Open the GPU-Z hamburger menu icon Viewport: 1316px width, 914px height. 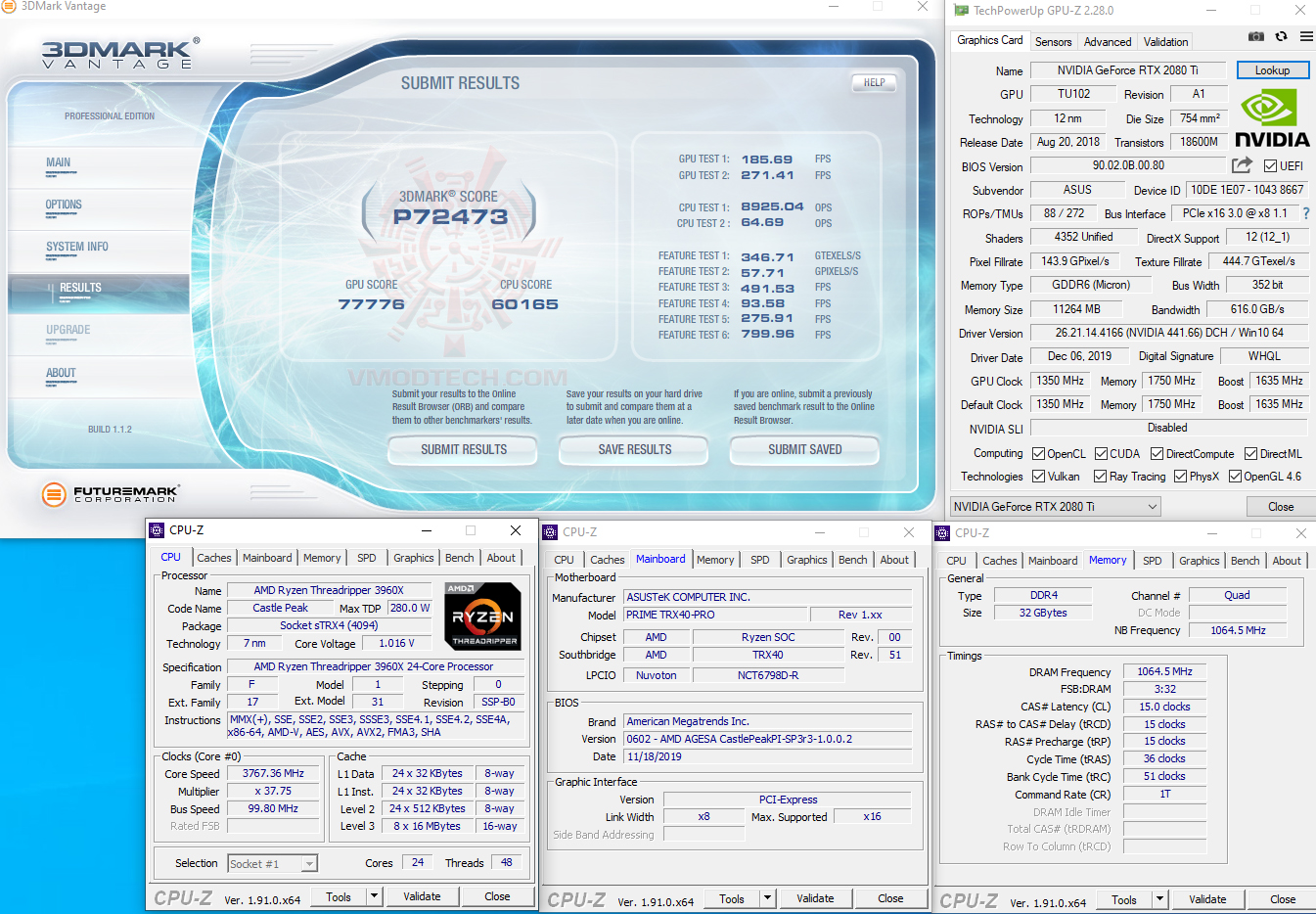click(x=1305, y=35)
